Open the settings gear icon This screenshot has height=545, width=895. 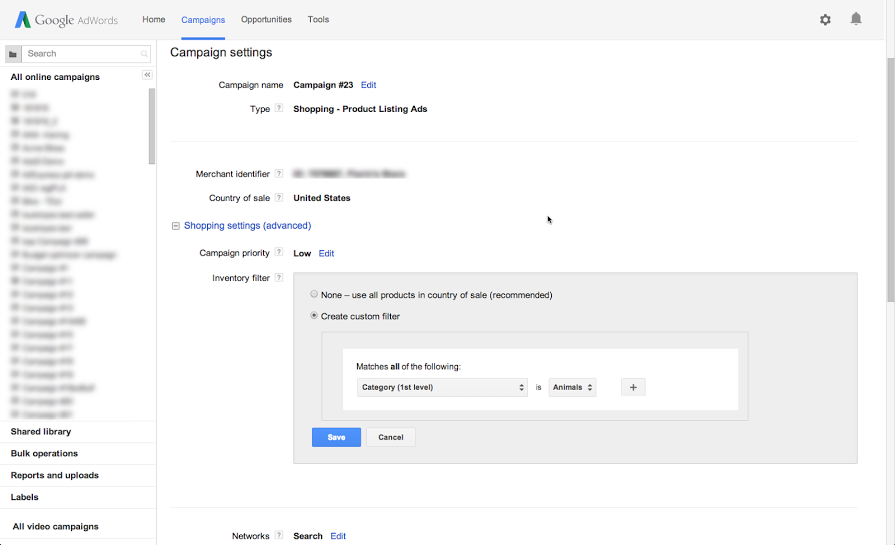point(825,20)
